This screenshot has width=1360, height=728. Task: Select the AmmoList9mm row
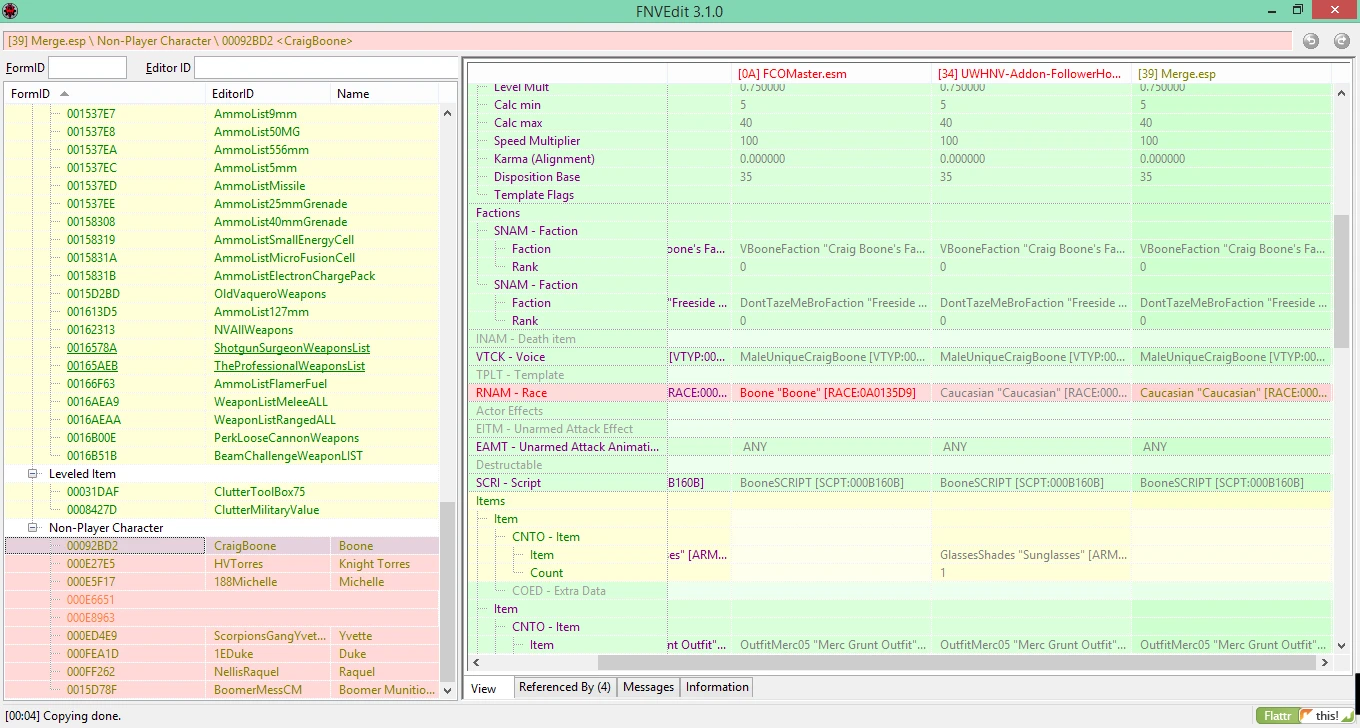[x=221, y=114]
